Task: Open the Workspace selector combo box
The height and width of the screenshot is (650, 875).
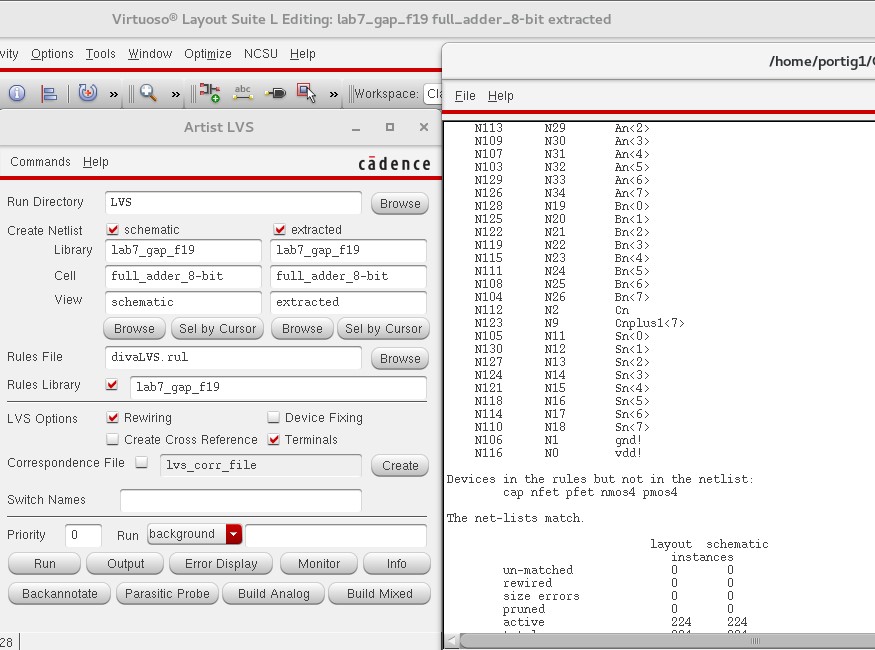Action: pyautogui.click(x=432, y=94)
